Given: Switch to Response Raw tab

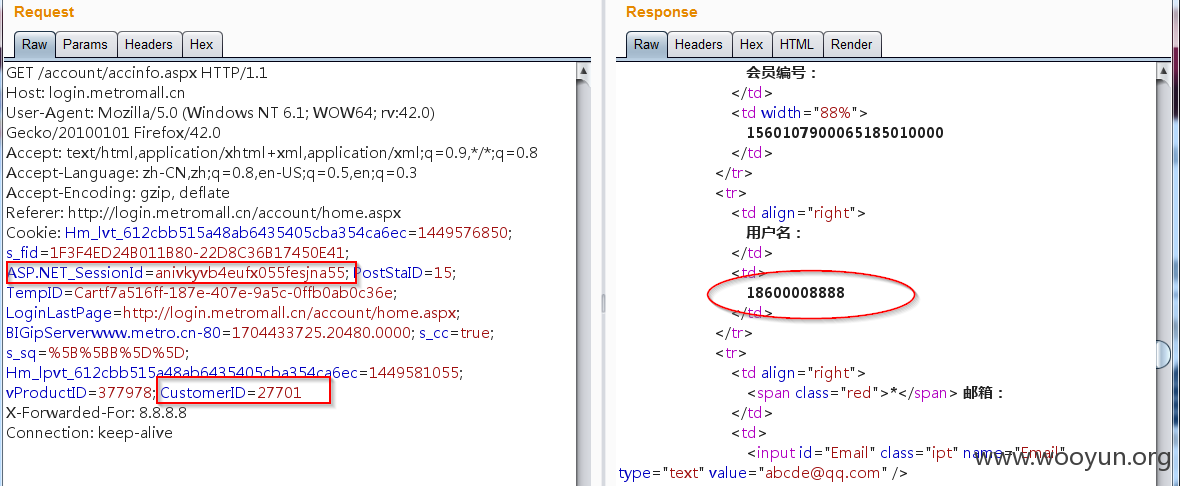Looking at the screenshot, I should click(646, 44).
